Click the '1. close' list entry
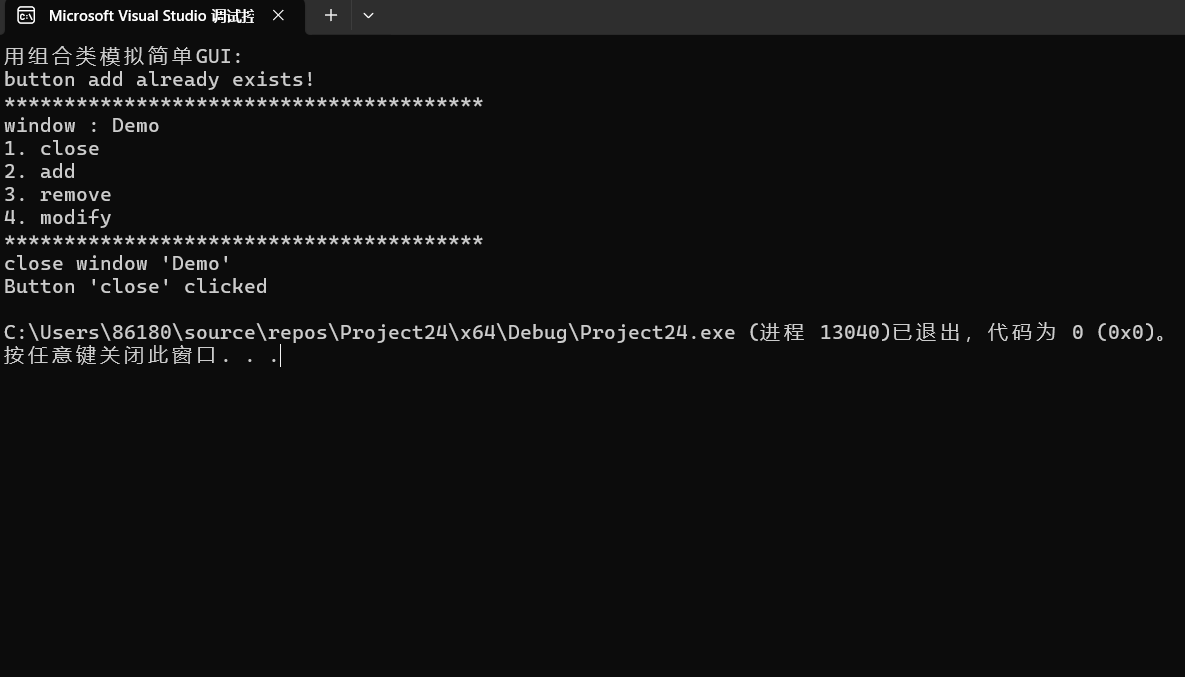Screen dimensions: 1185x677 click(x=52, y=148)
